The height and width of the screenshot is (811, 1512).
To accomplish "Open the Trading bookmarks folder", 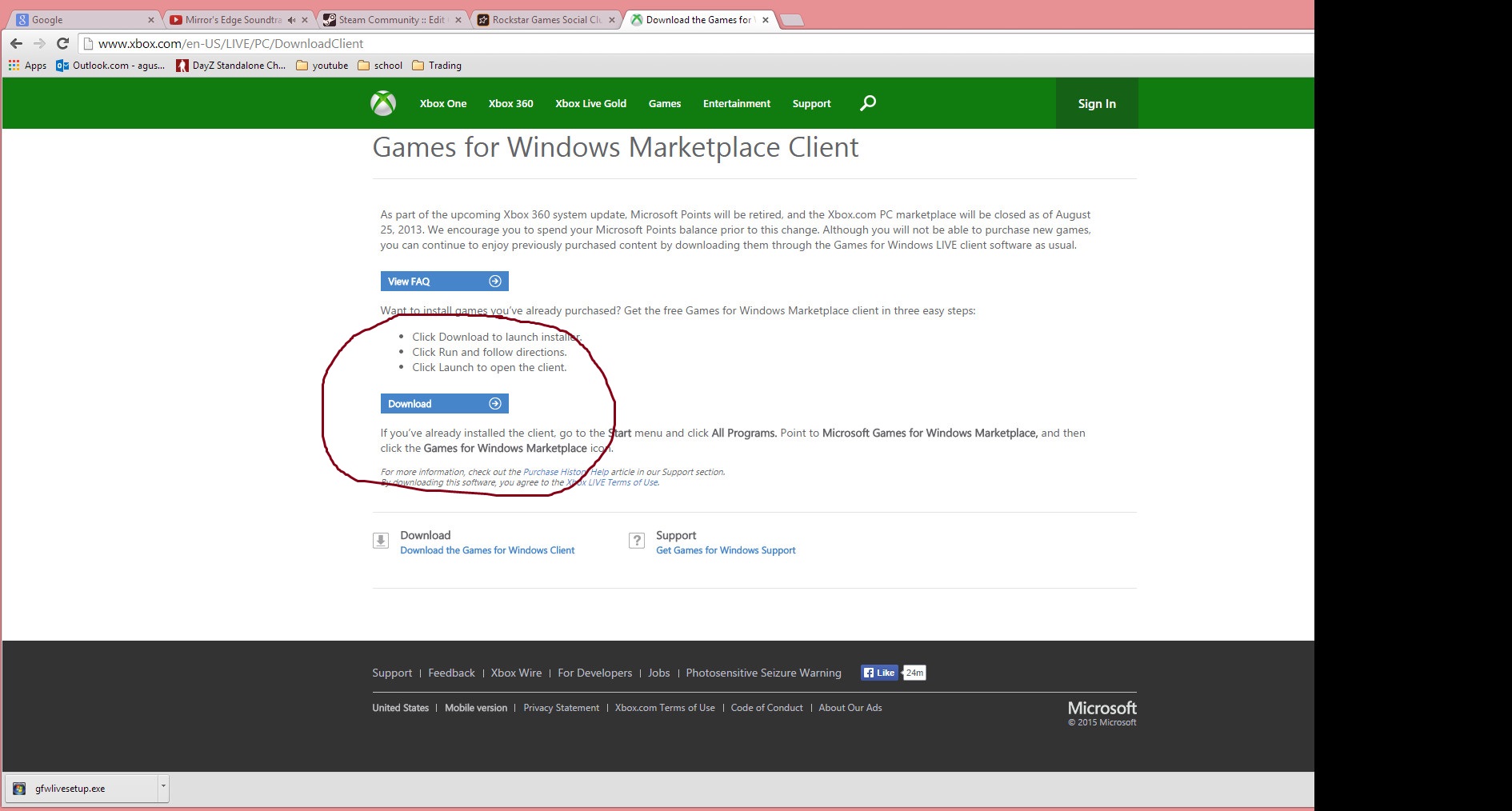I will [437, 66].
